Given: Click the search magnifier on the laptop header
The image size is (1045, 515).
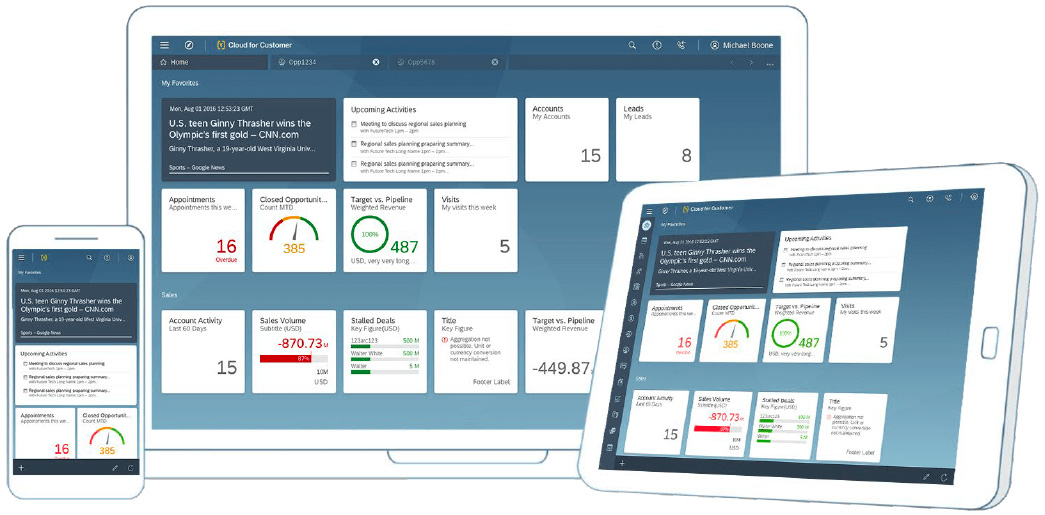Looking at the screenshot, I should click(x=632, y=45).
